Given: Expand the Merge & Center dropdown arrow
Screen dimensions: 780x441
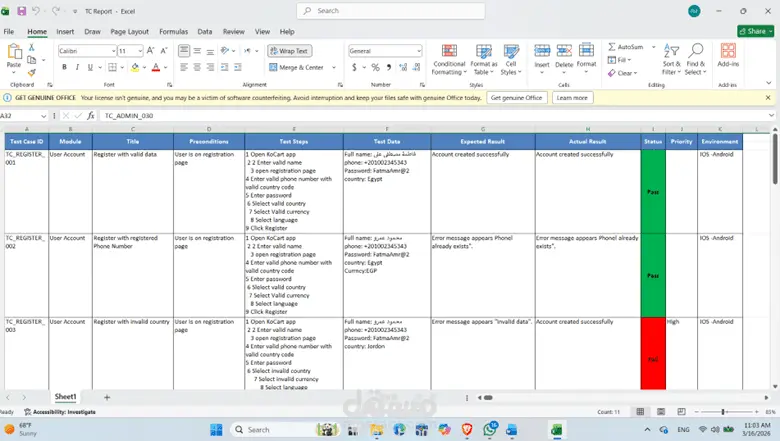Looking at the screenshot, I should click(334, 67).
